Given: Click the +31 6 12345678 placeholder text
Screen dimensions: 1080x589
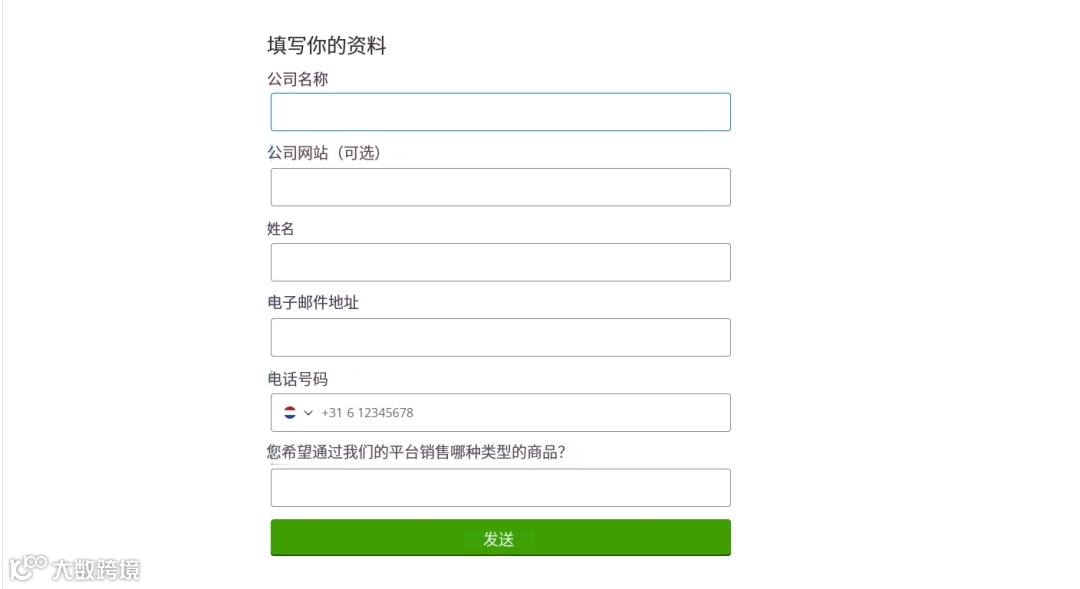Looking at the screenshot, I should (367, 413).
